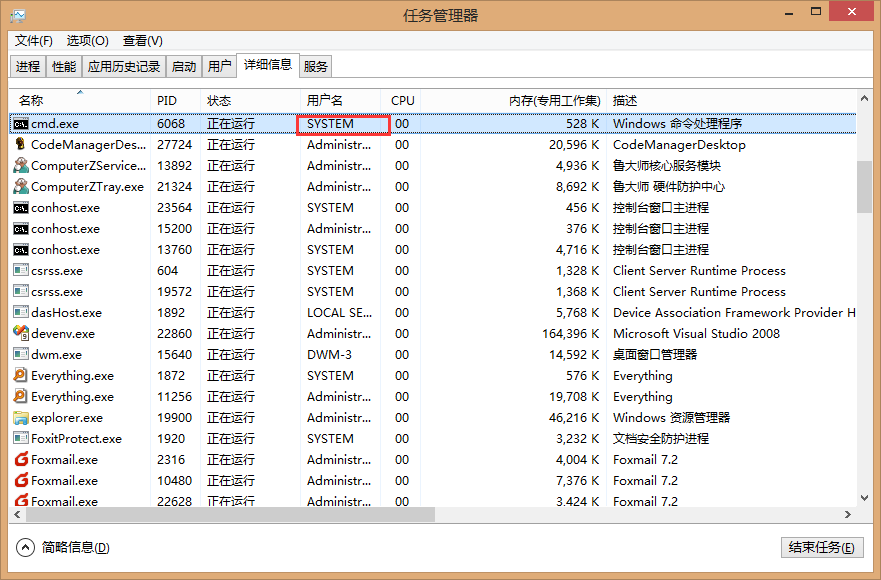Click memory value 46,216 K
This screenshot has width=881, height=580.
(x=574, y=418)
